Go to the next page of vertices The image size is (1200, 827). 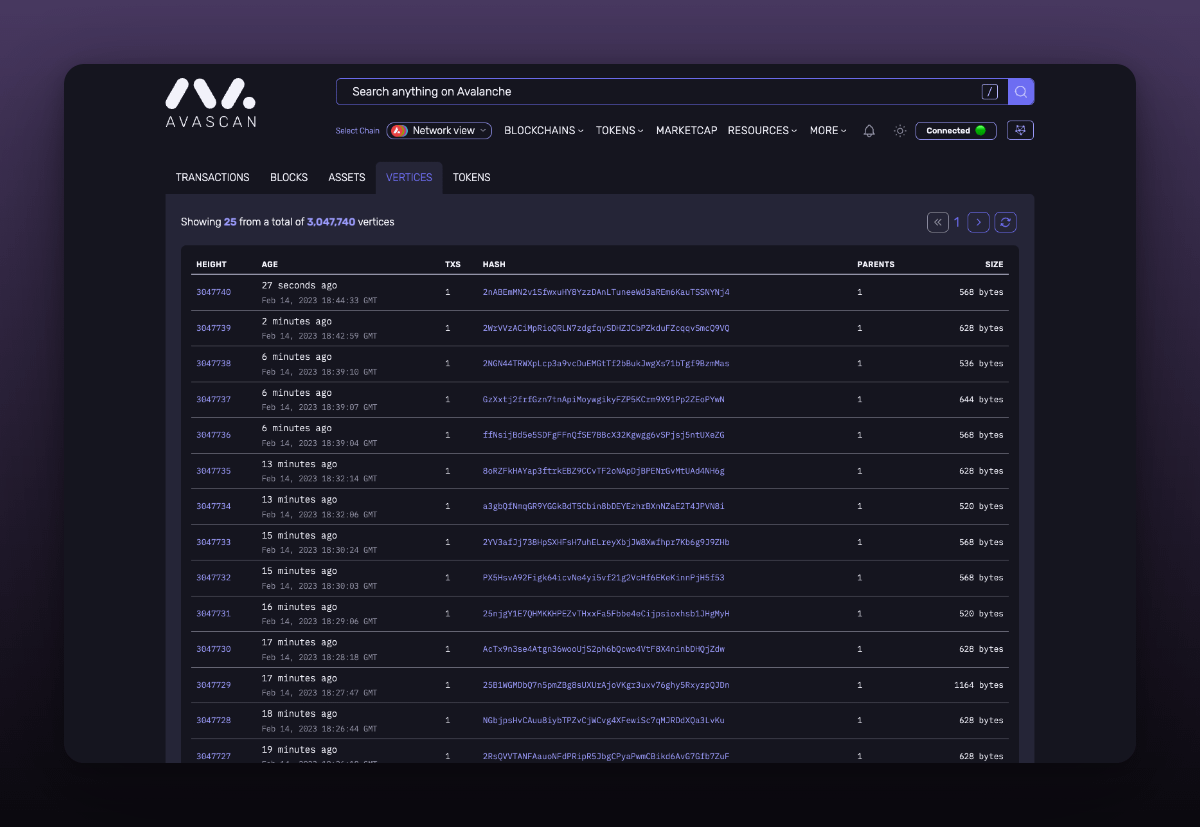(979, 222)
